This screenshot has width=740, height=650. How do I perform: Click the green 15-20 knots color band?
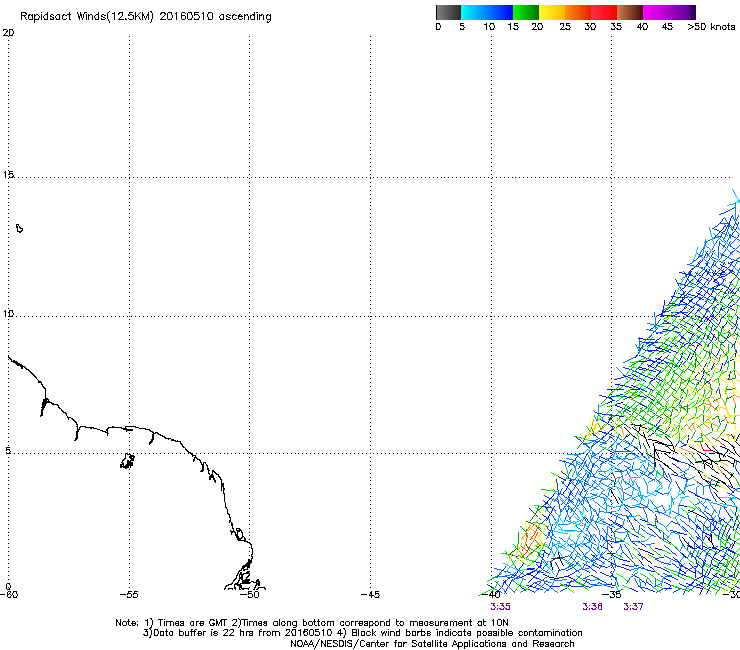pyautogui.click(x=526, y=12)
